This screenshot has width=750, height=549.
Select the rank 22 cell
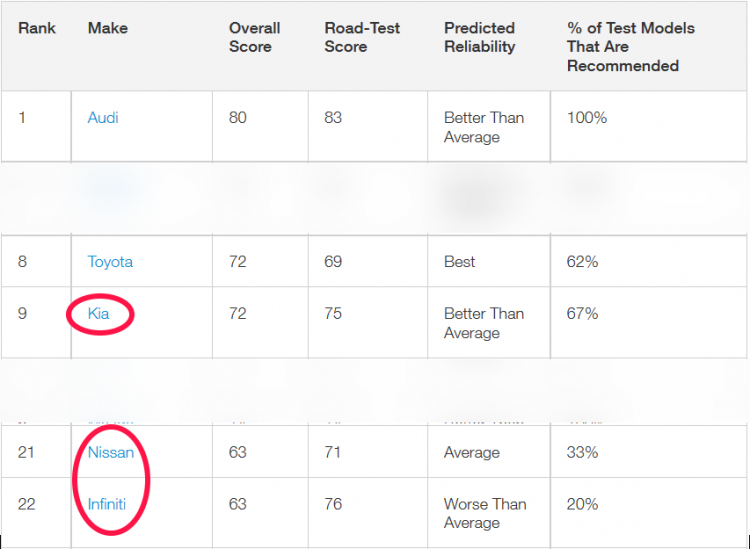click(27, 504)
